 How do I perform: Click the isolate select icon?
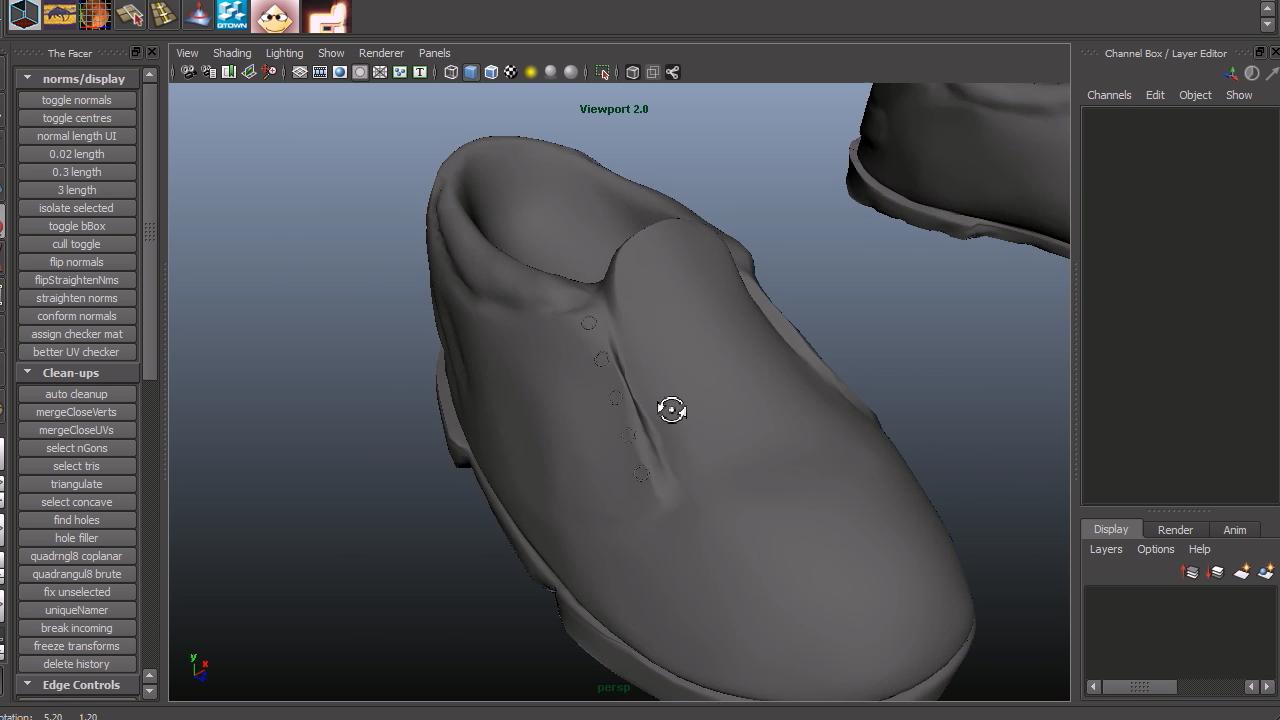[602, 72]
